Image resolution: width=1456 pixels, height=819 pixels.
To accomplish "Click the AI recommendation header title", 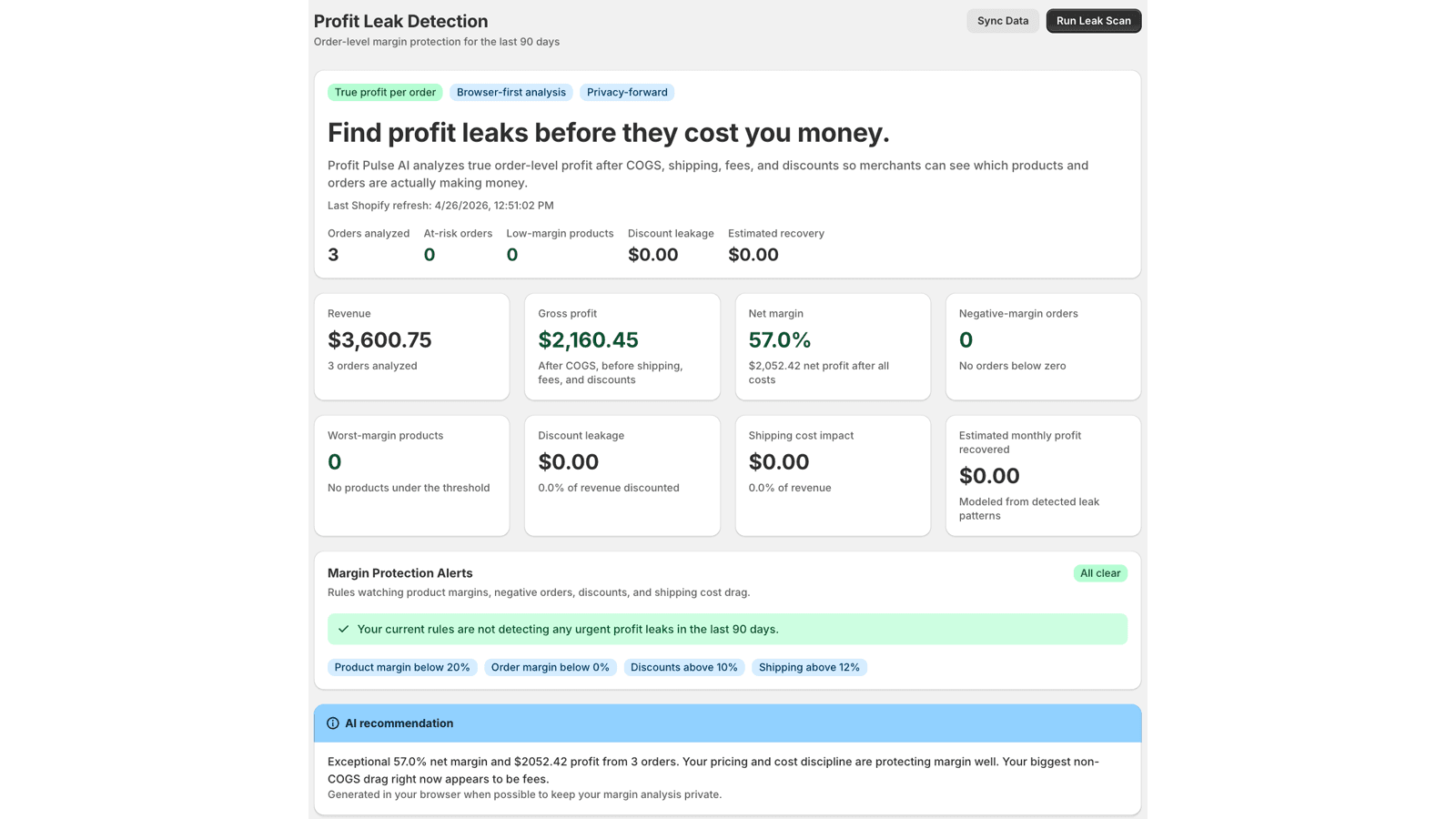I will [x=399, y=723].
